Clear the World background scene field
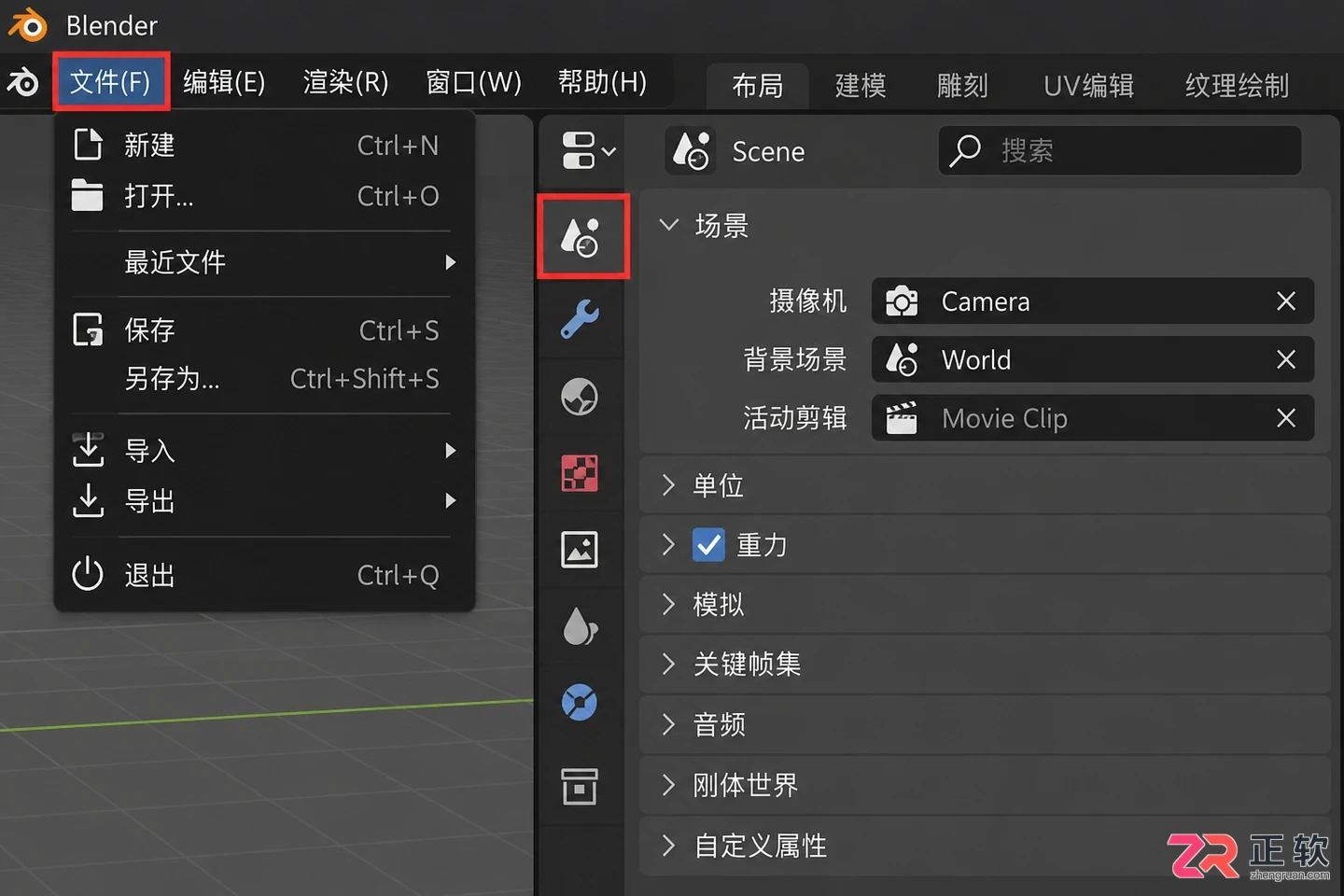 (x=1286, y=359)
